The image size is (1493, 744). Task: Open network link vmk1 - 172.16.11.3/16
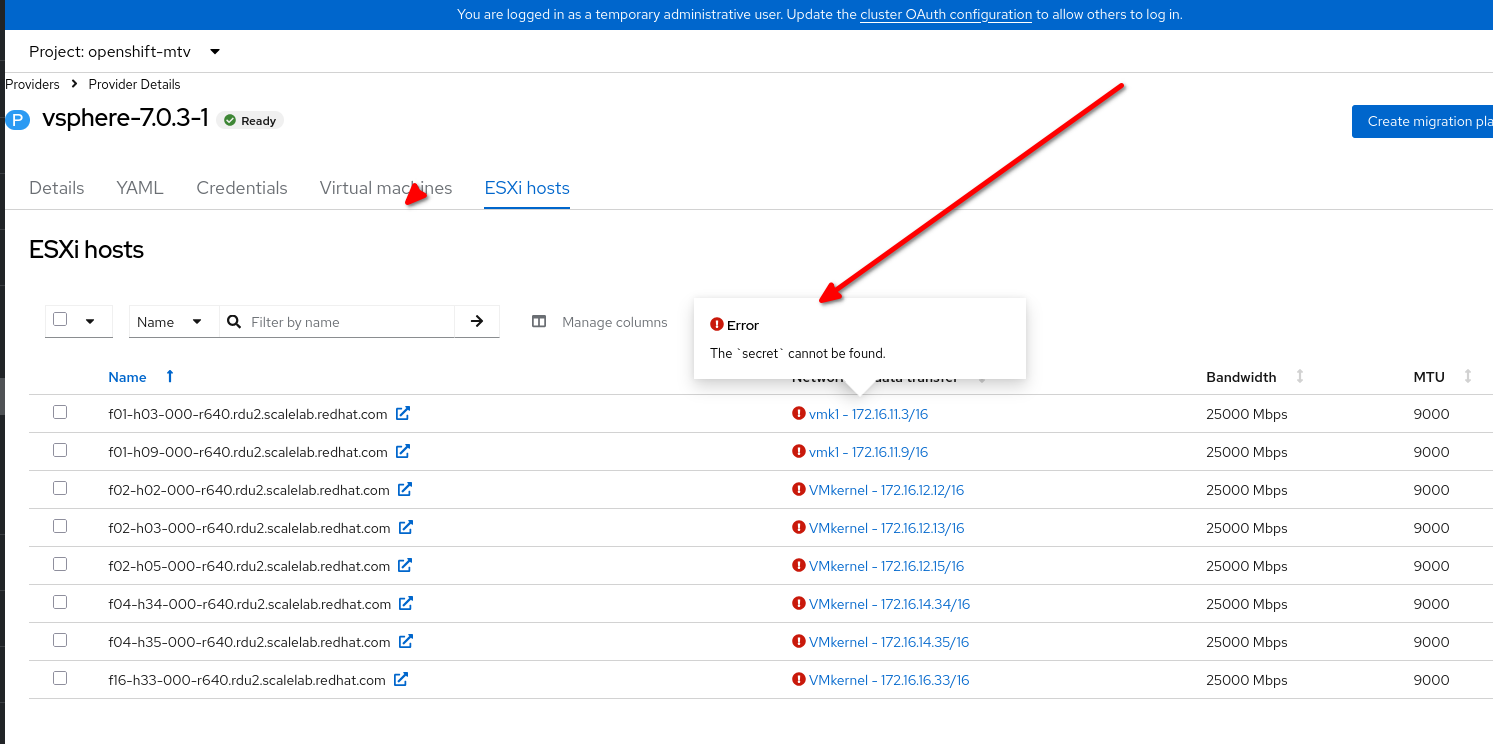coord(868,414)
